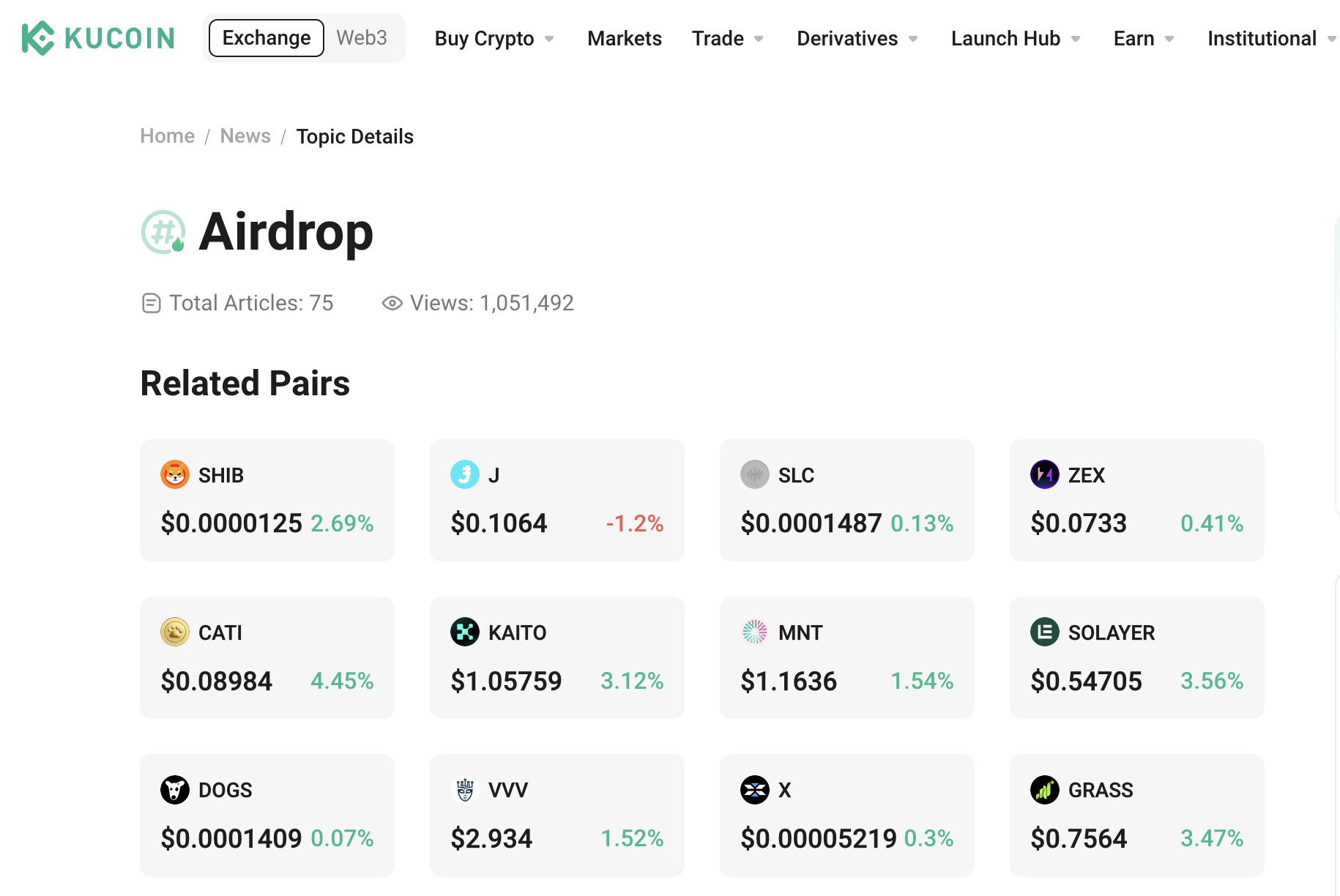Expand the Buy Crypto dropdown
1340x896 pixels.
tap(494, 39)
